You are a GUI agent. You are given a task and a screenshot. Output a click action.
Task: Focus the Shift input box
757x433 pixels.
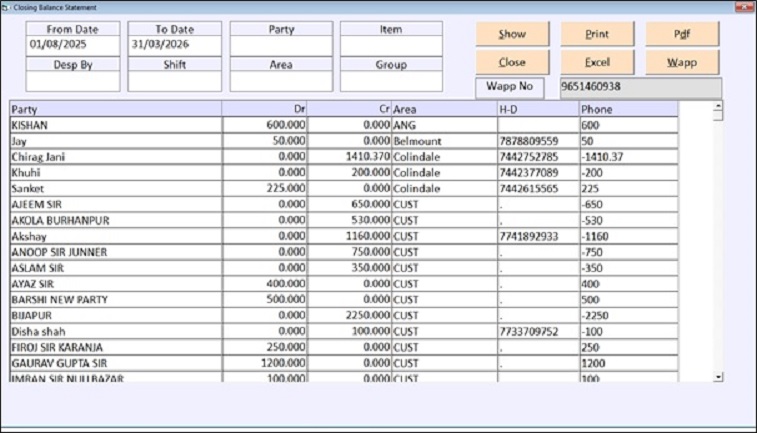point(175,81)
